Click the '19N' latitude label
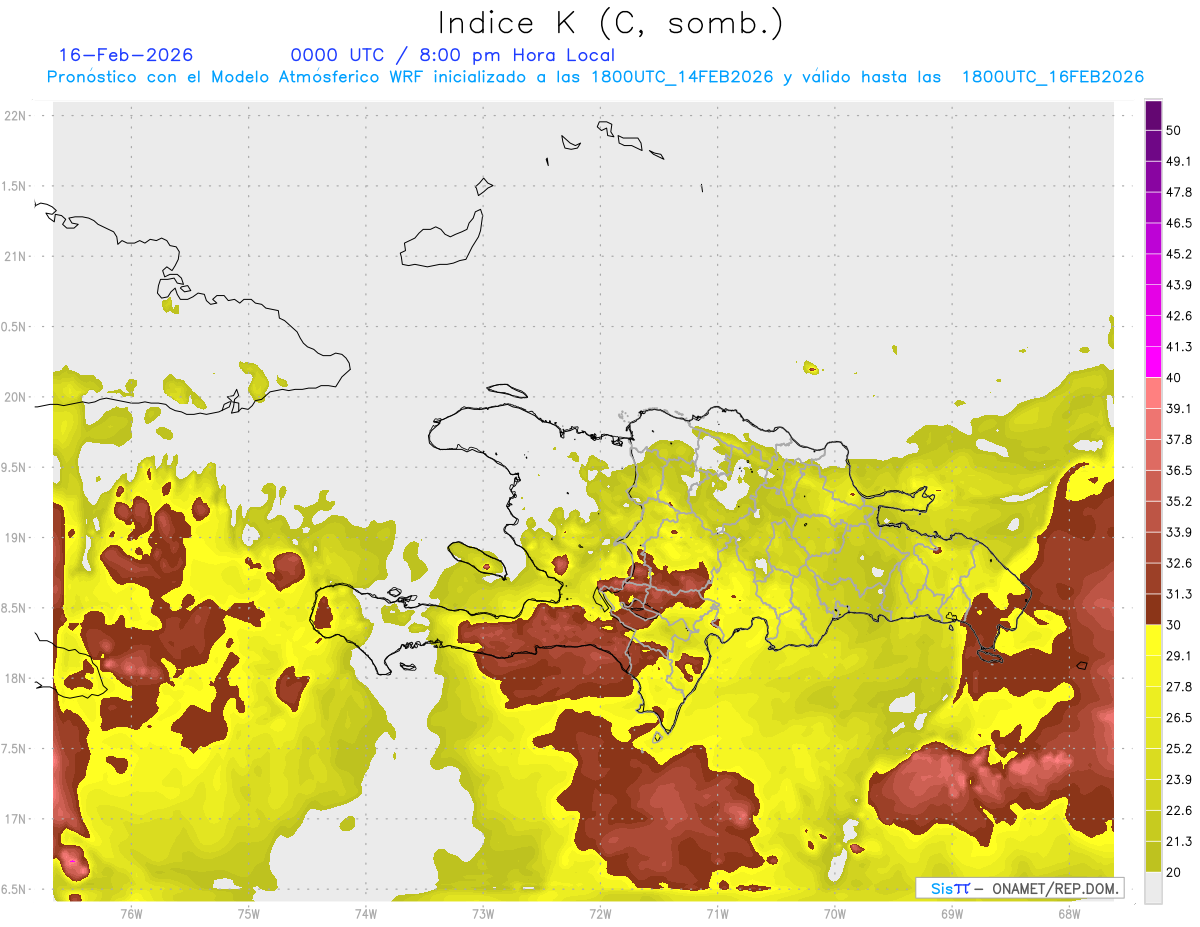This screenshot has height=927, width=1200. pyautogui.click(x=15, y=538)
